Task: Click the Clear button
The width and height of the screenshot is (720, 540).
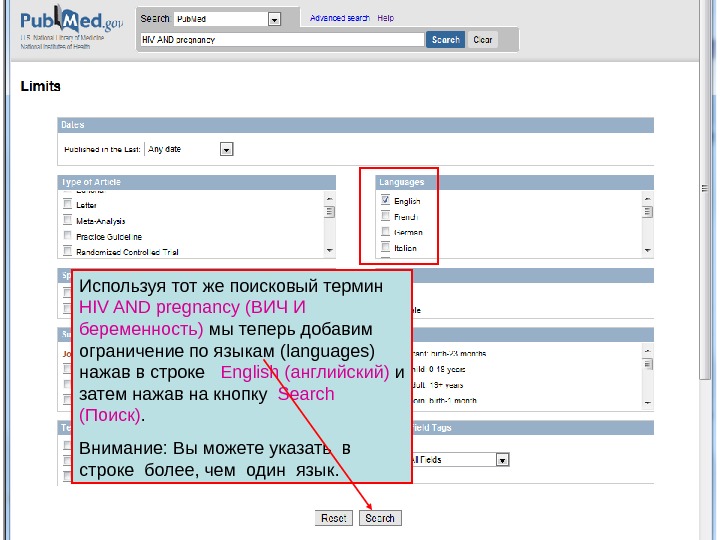Action: pyautogui.click(x=483, y=39)
